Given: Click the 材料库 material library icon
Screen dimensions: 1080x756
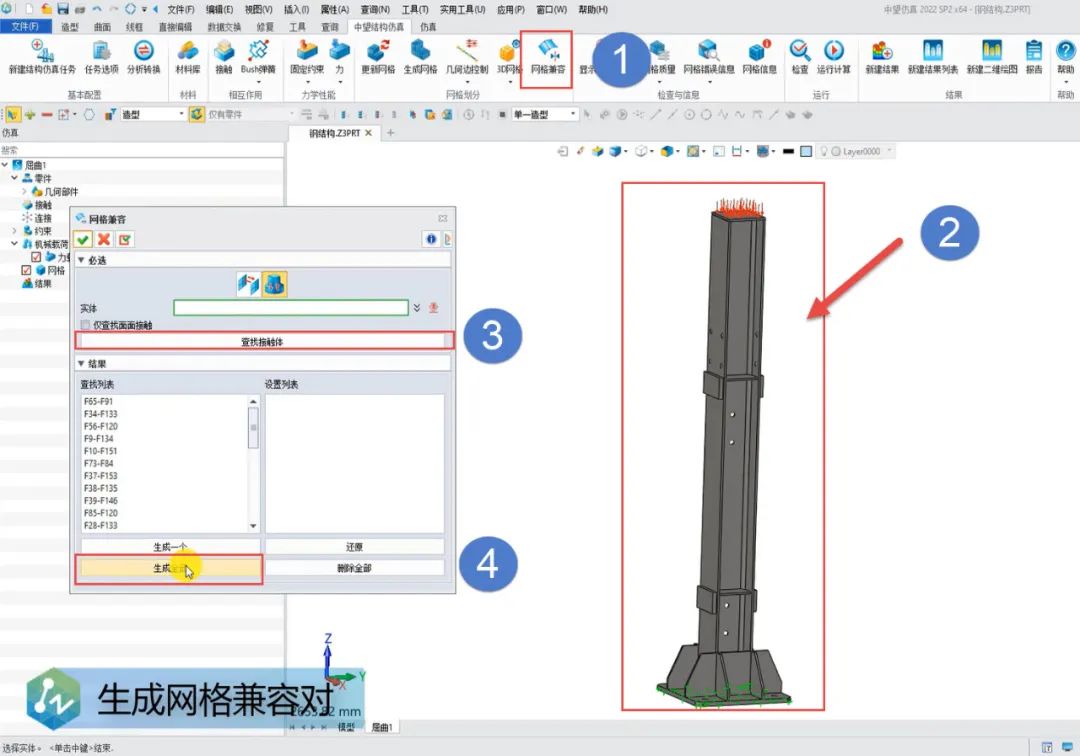Looking at the screenshot, I should (187, 57).
